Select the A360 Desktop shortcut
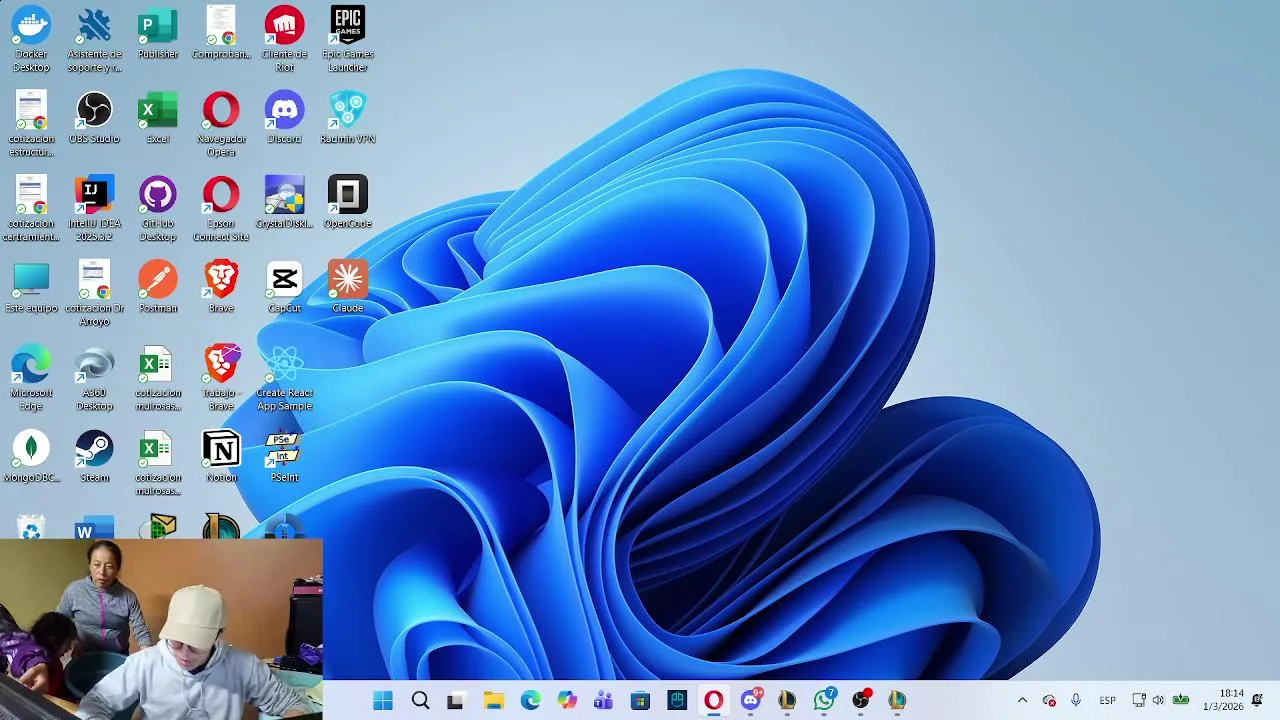The width and height of the screenshot is (1280, 720). [94, 379]
